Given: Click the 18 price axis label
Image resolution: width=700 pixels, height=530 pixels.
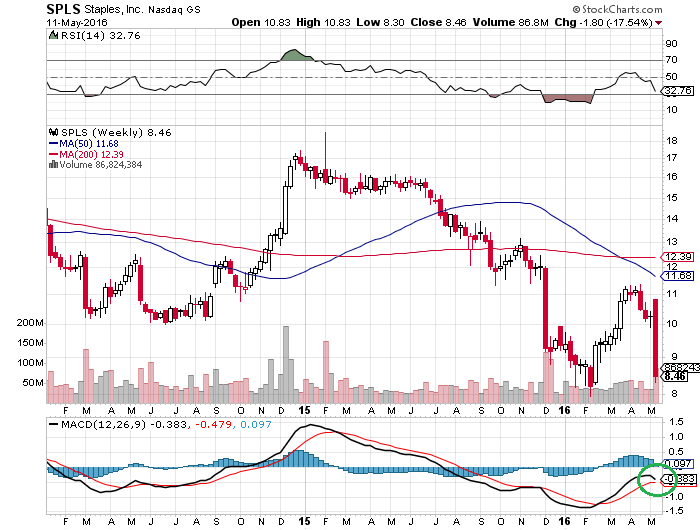Looking at the screenshot, I should 672,141.
